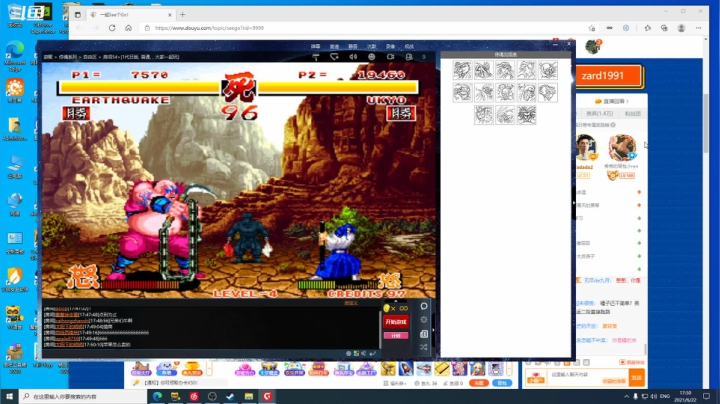Image resolution: width=720 pixels, height=404 pixels.
Task: Select third character portrait in top row
Action: pyautogui.click(x=505, y=70)
